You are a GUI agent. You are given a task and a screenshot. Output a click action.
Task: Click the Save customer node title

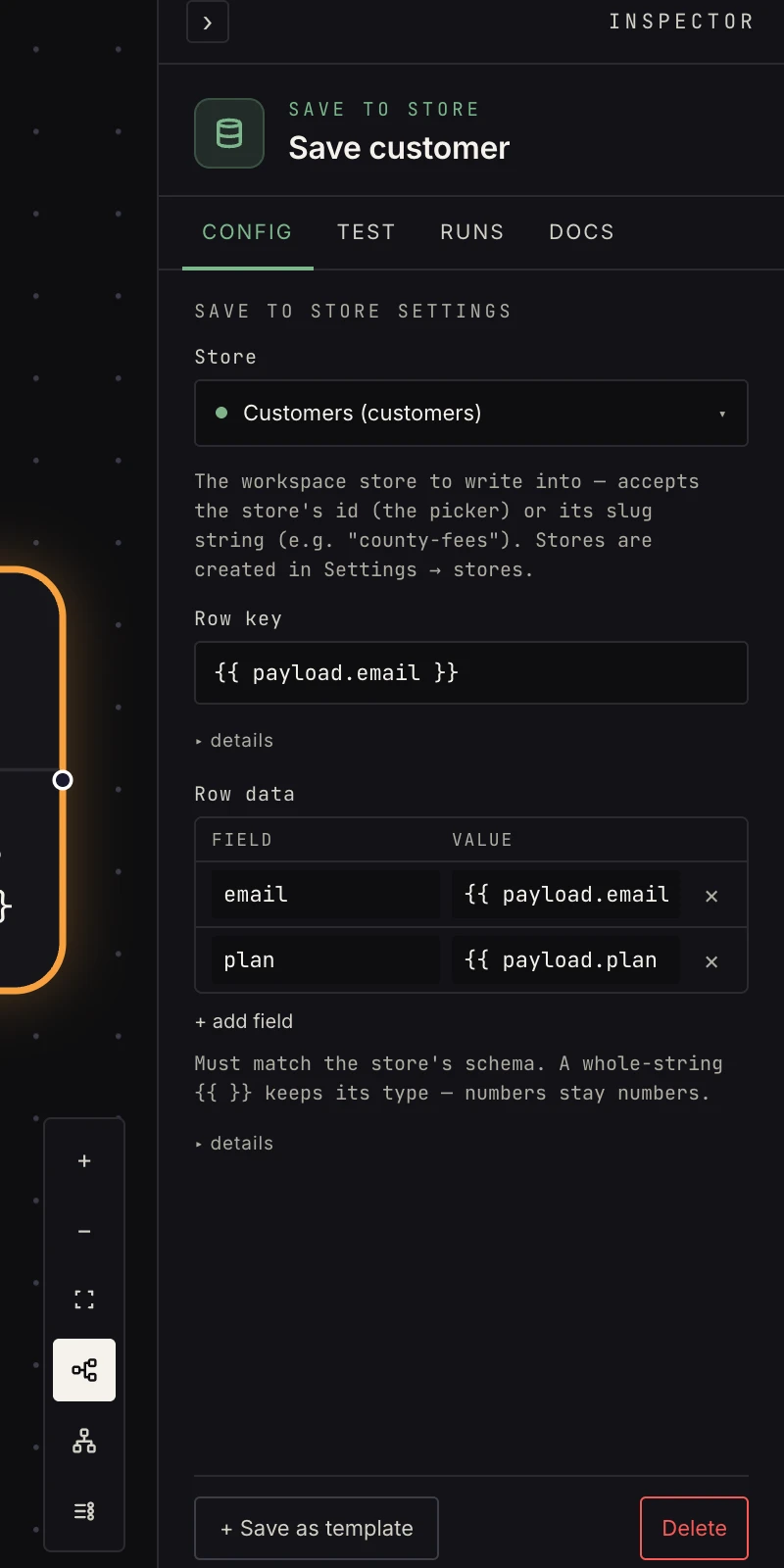pyautogui.click(x=399, y=148)
